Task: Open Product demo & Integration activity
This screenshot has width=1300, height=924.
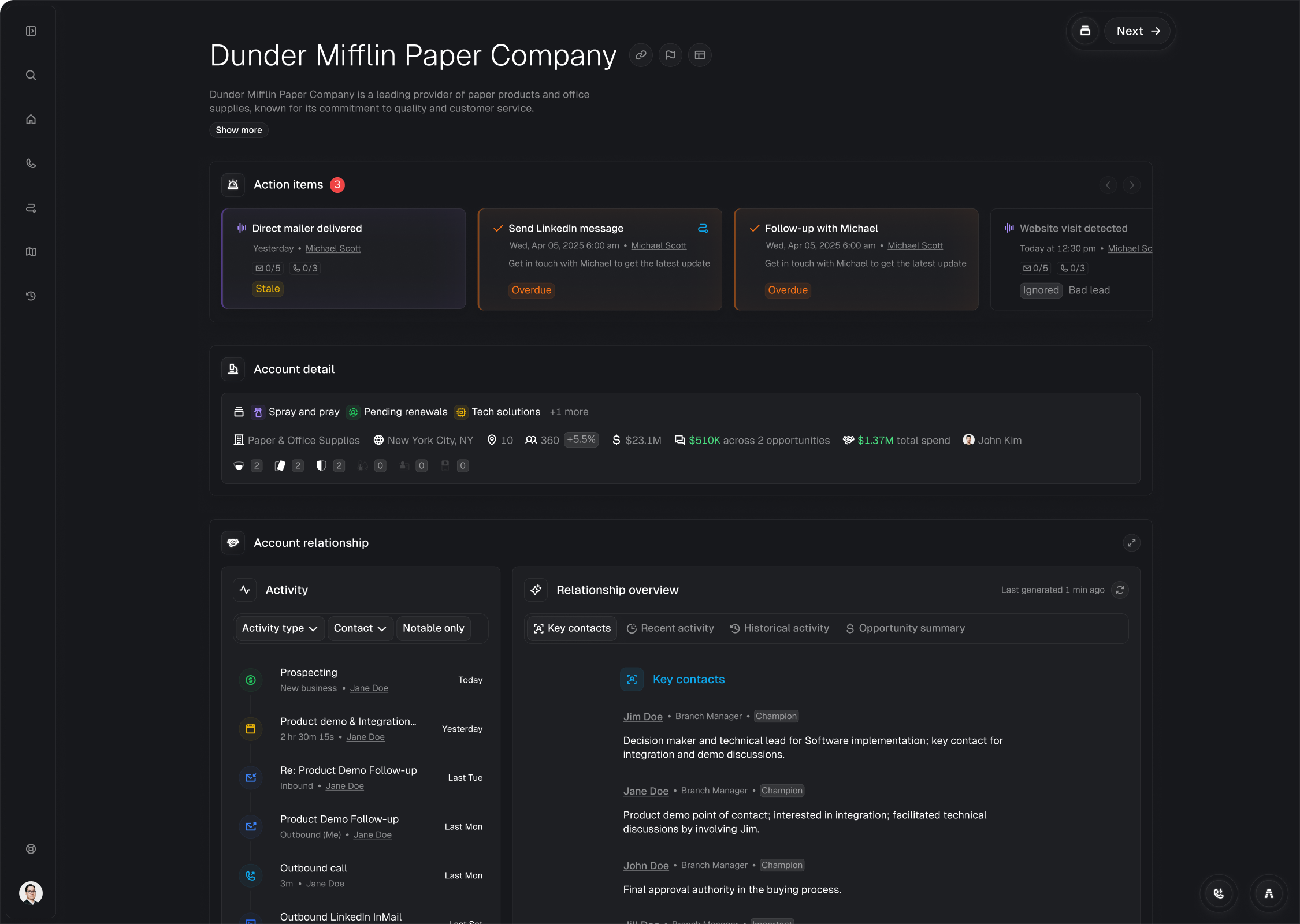Action: coord(361,729)
